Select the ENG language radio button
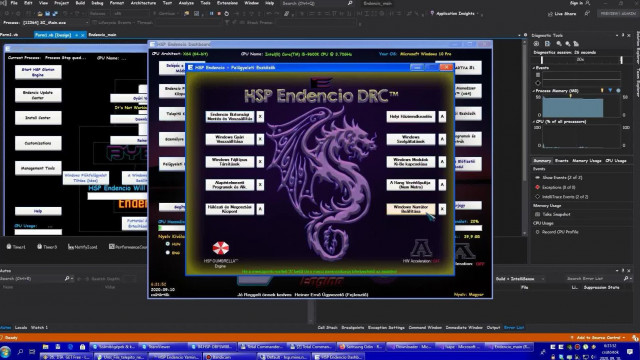Image resolution: width=640 pixels, height=360 pixels. pyautogui.click(x=167, y=252)
